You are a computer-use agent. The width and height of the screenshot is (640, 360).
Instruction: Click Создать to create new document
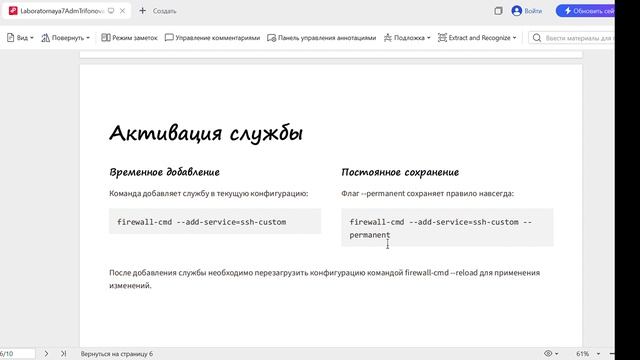click(164, 11)
